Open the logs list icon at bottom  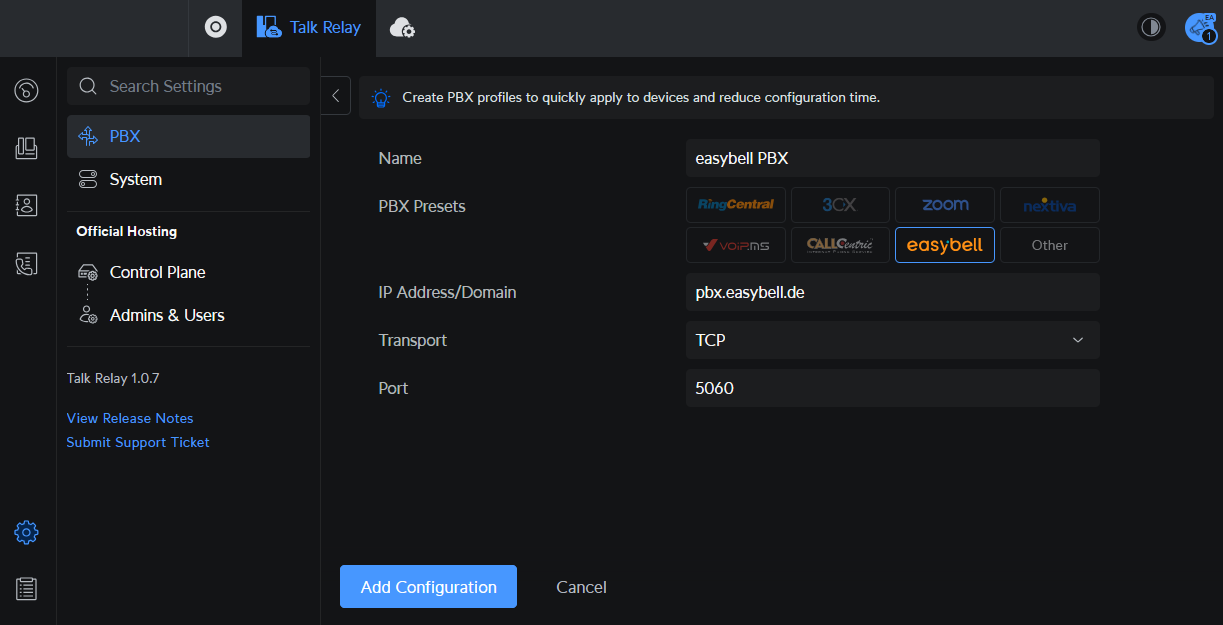[27, 589]
